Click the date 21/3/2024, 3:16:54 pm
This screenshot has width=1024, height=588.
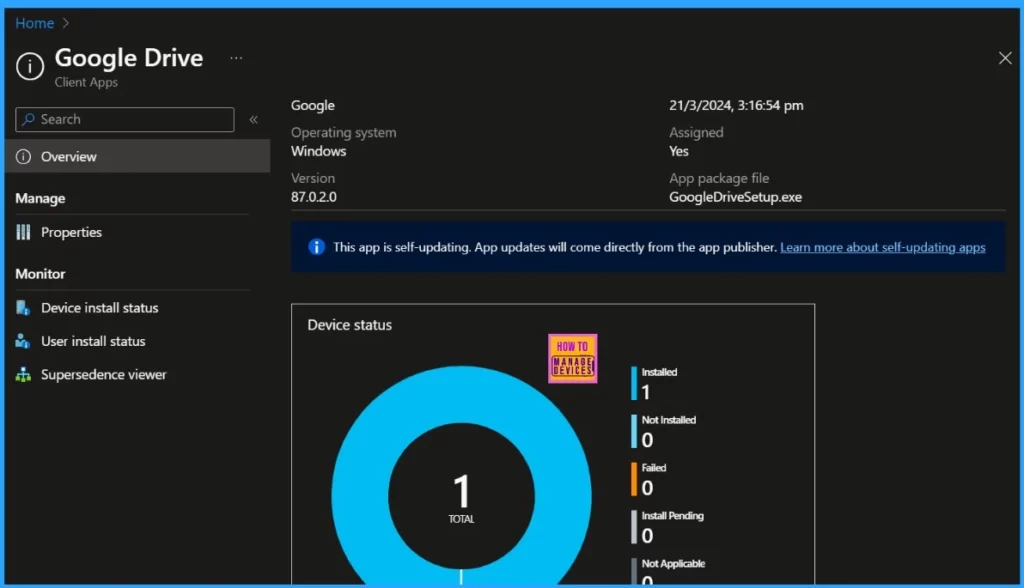pos(736,106)
